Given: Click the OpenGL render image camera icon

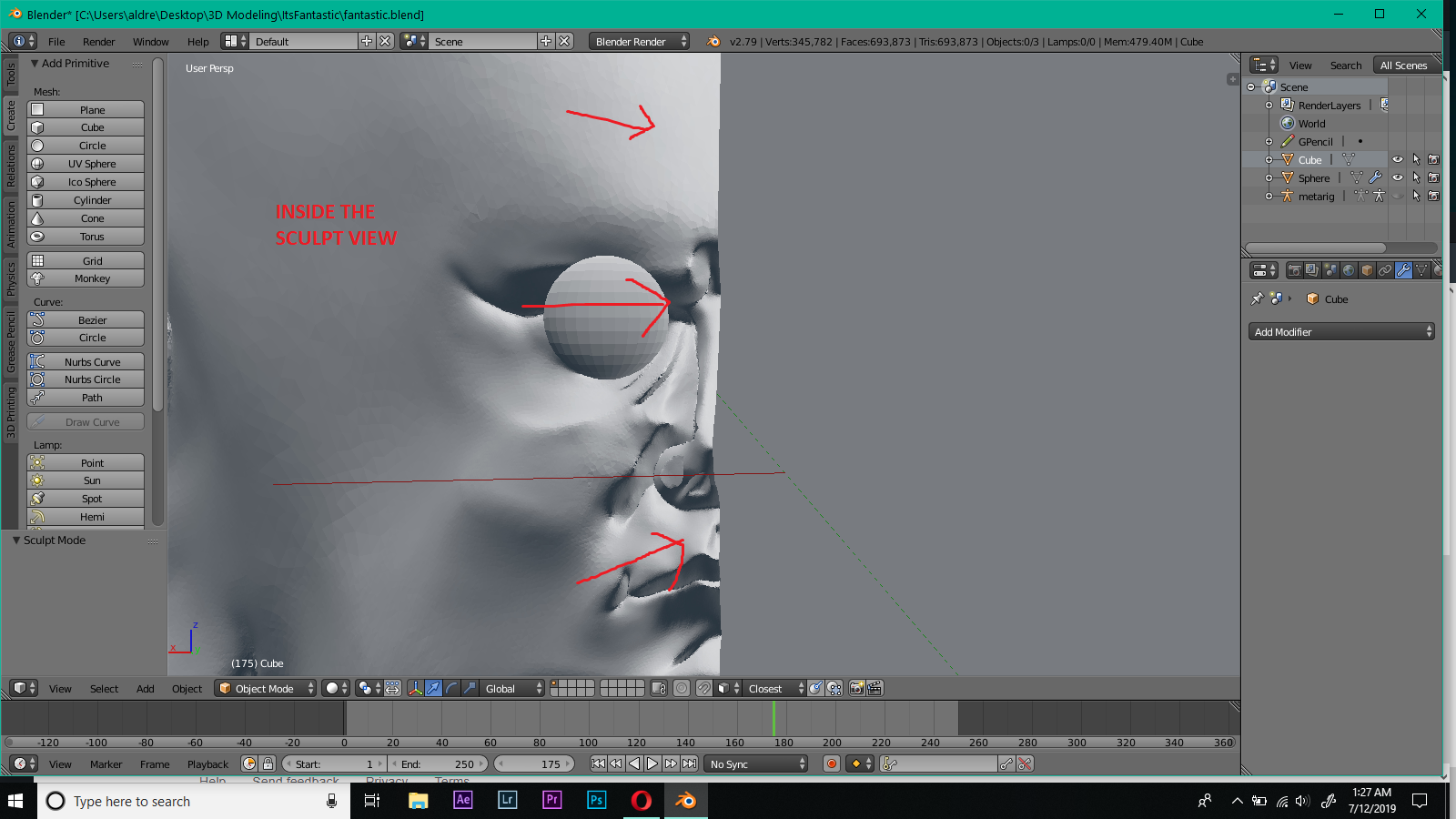Looking at the screenshot, I should coord(856,688).
